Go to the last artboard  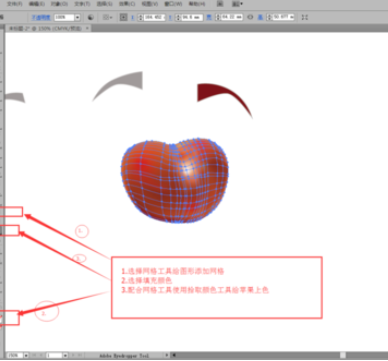click(x=81, y=355)
